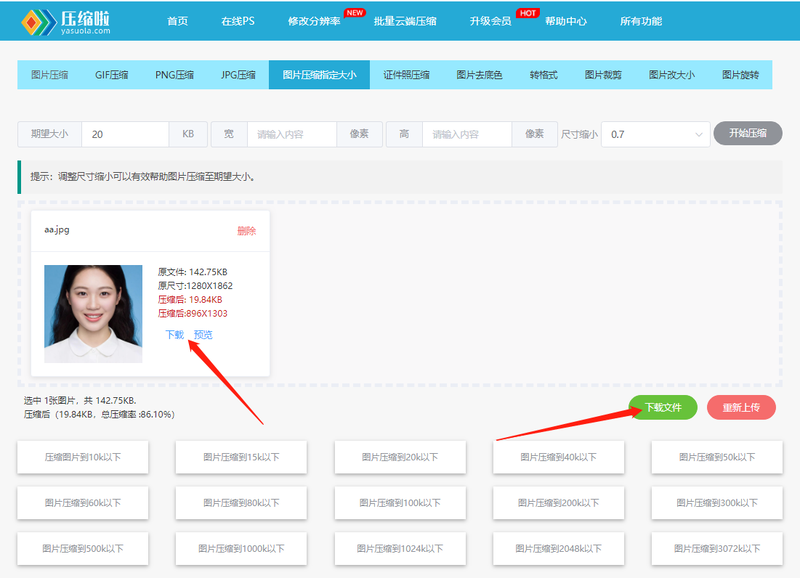This screenshot has height=578, width=800.
Task: Open the 尺寸缩小 dropdown showing 0.7
Action: (x=656, y=134)
